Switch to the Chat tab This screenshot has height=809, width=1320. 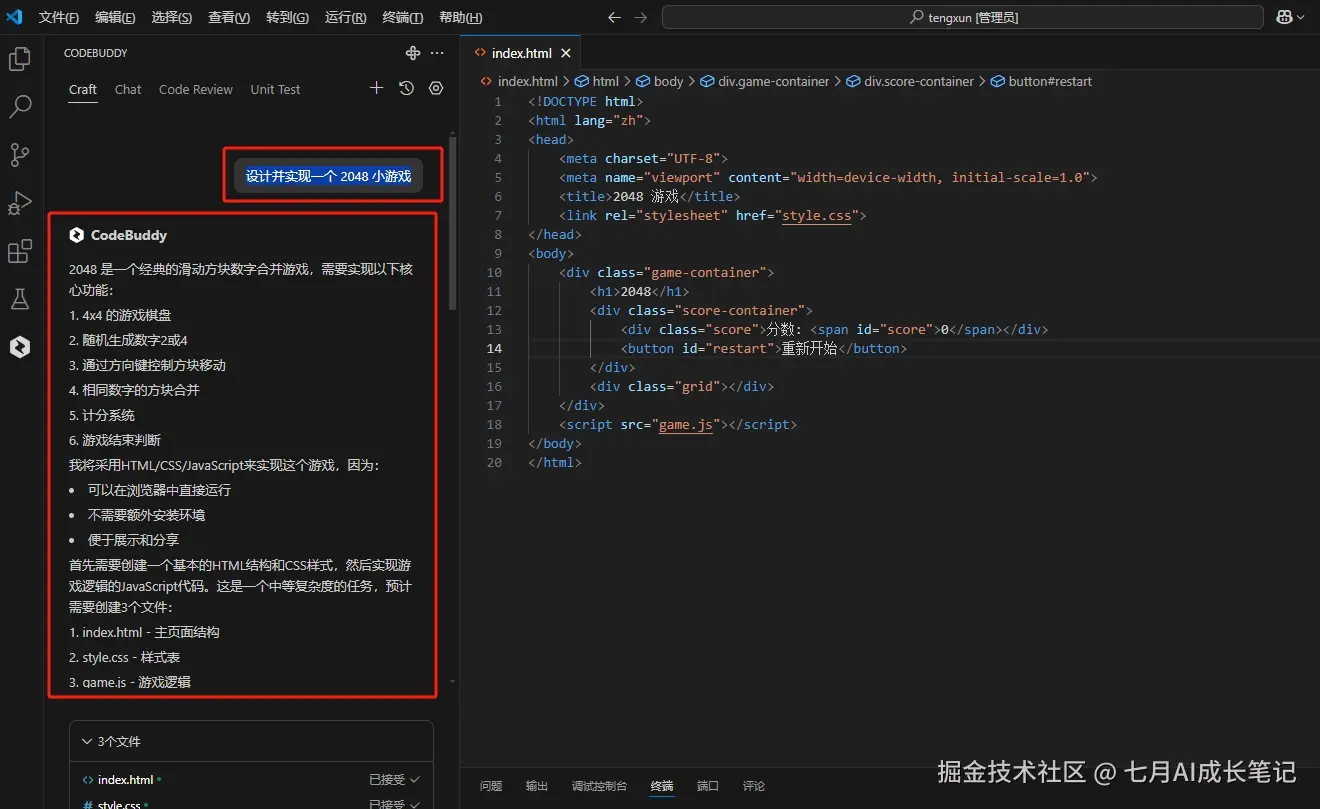pyautogui.click(x=128, y=89)
